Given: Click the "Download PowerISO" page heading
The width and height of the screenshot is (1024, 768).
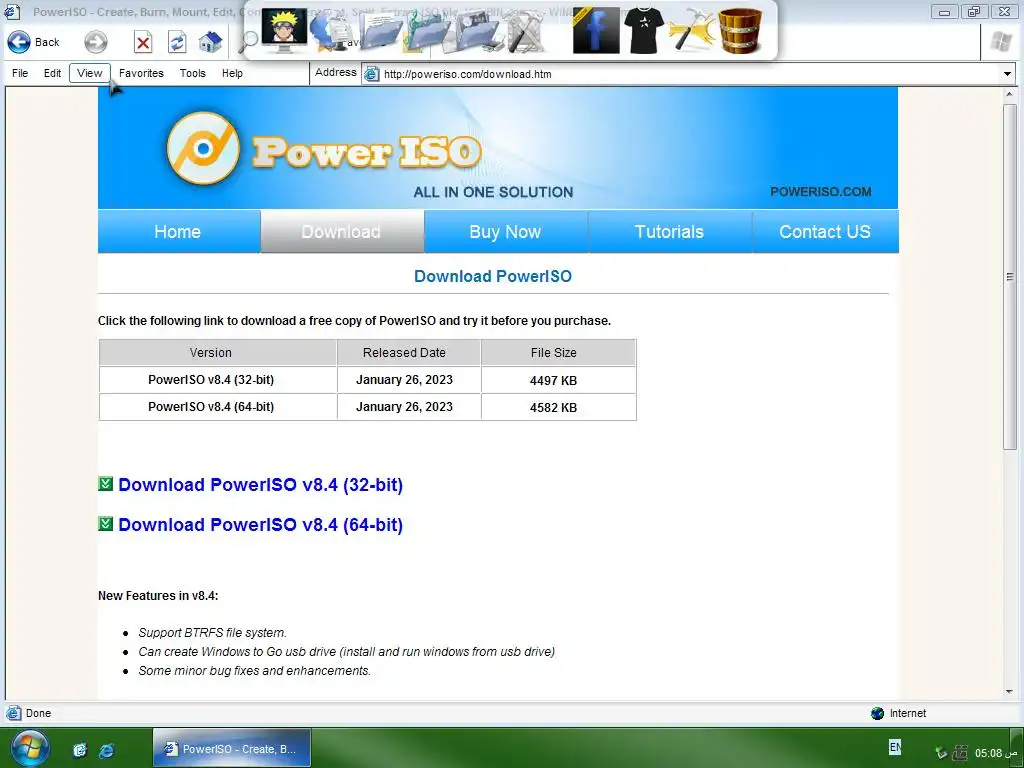Looking at the screenshot, I should point(493,276).
